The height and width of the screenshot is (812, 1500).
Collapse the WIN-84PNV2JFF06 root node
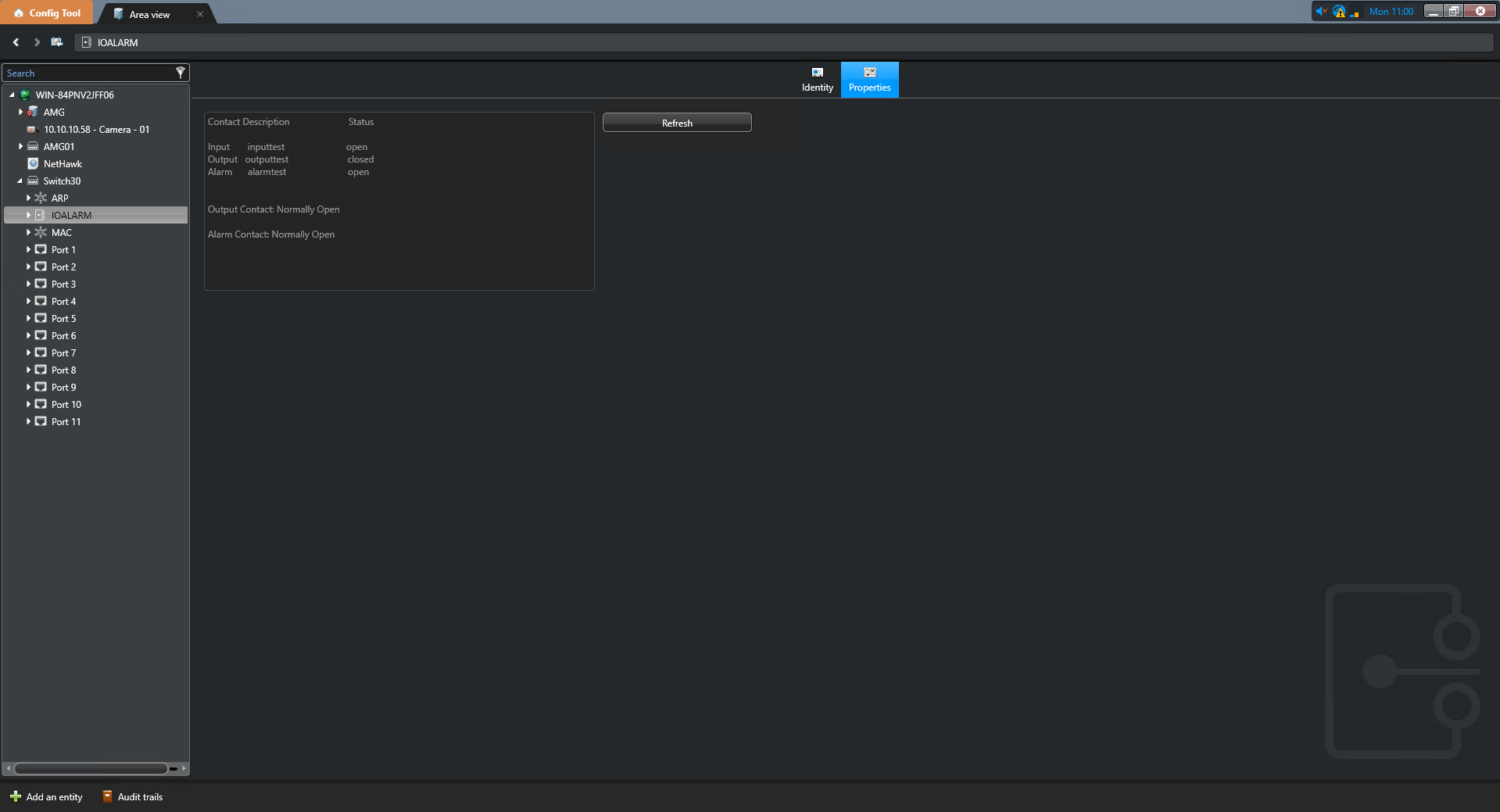click(x=12, y=95)
